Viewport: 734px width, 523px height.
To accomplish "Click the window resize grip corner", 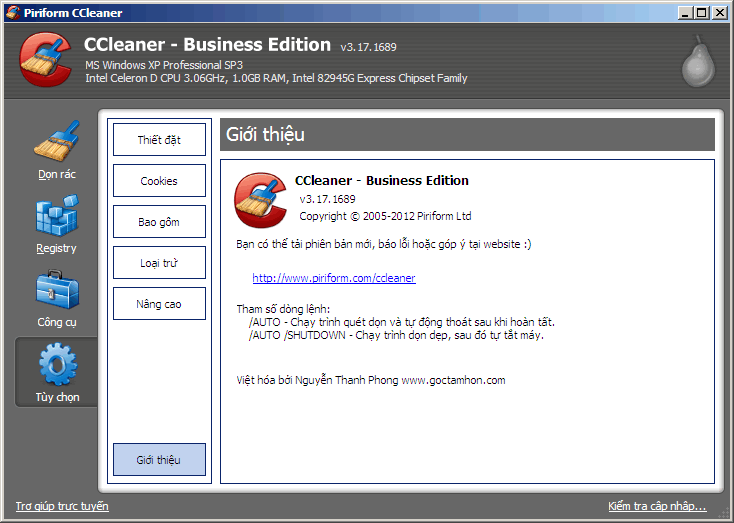I will click(x=724, y=515).
